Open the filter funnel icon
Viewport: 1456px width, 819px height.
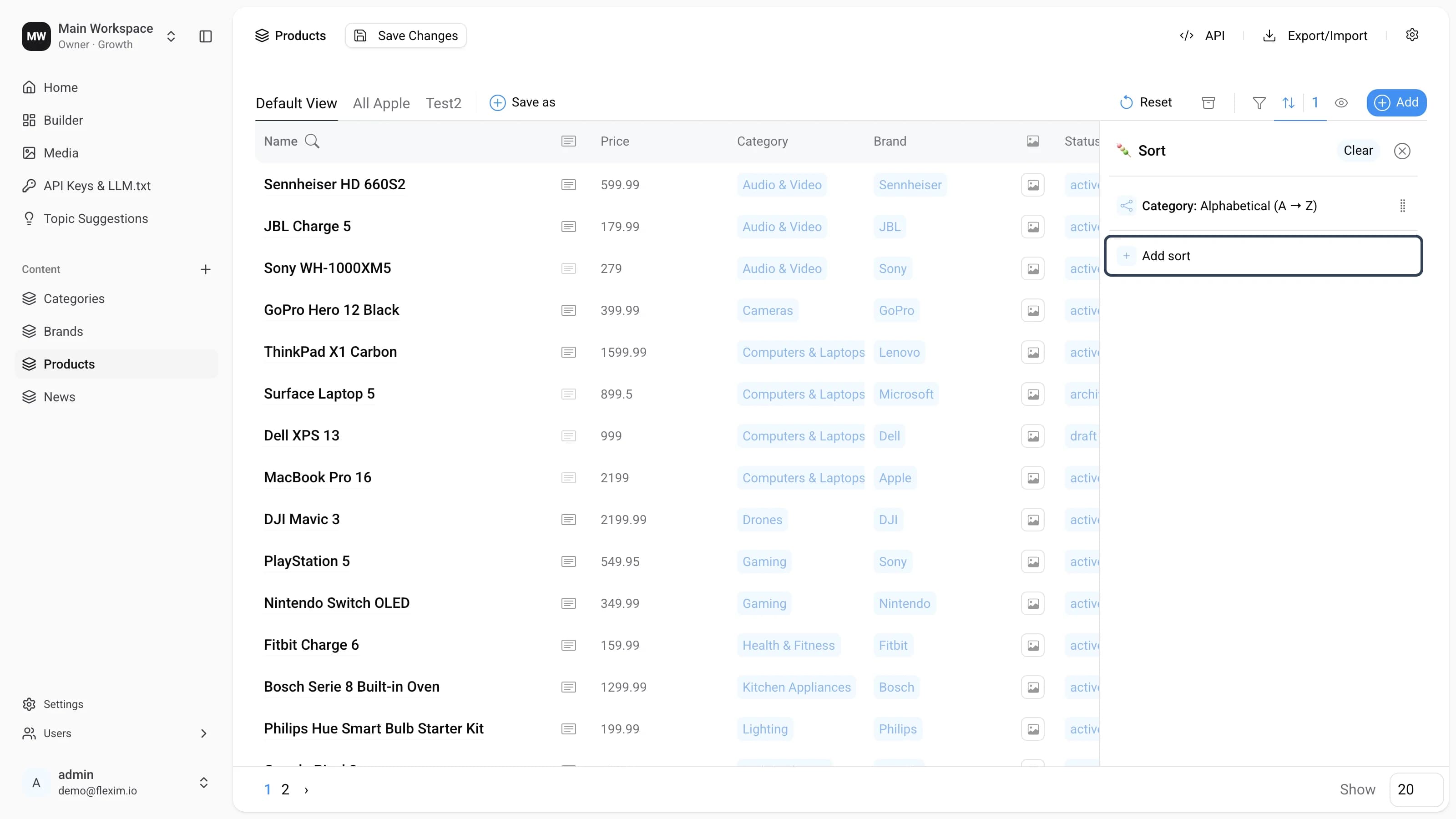pos(1259,103)
